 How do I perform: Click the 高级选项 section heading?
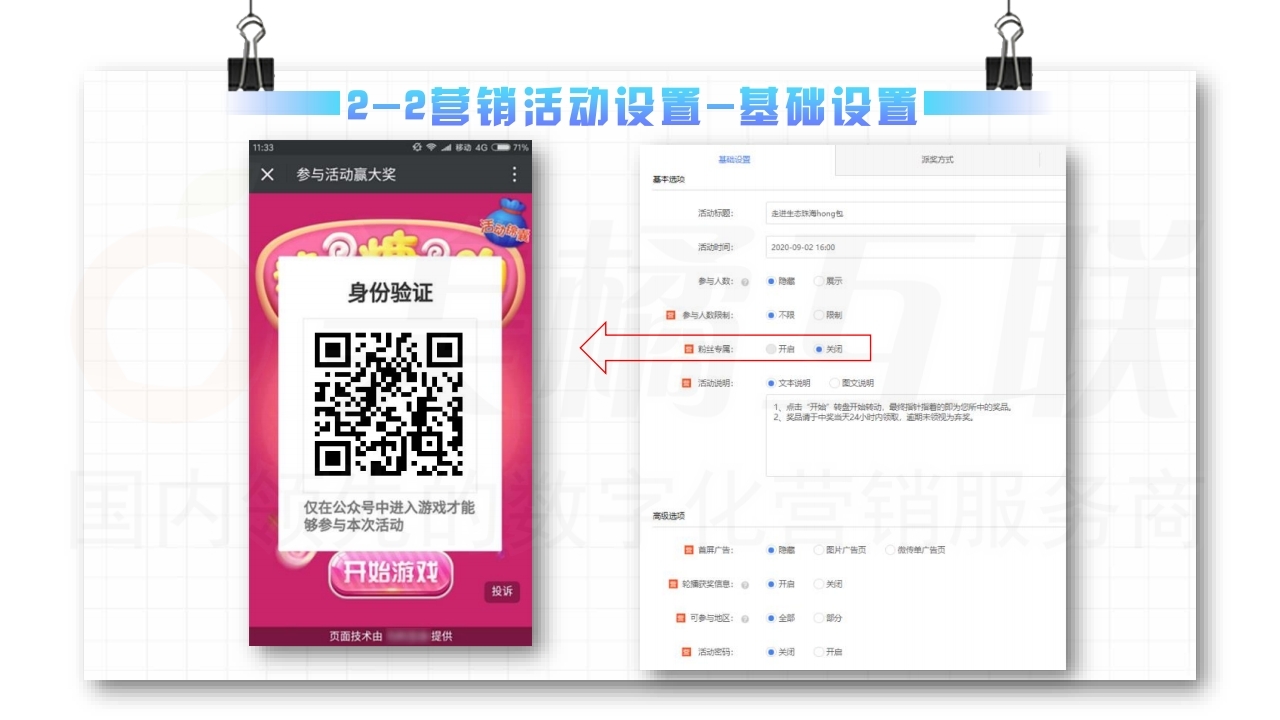(x=668, y=516)
